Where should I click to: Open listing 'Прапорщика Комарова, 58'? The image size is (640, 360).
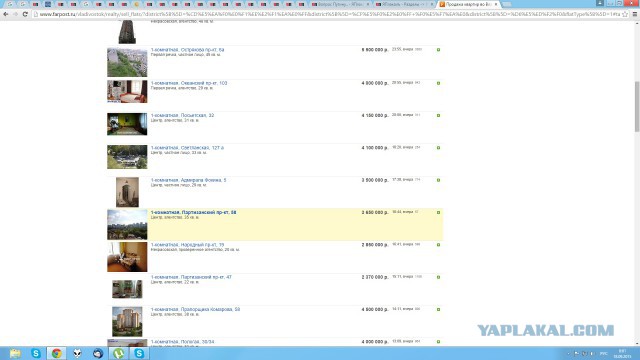point(195,309)
